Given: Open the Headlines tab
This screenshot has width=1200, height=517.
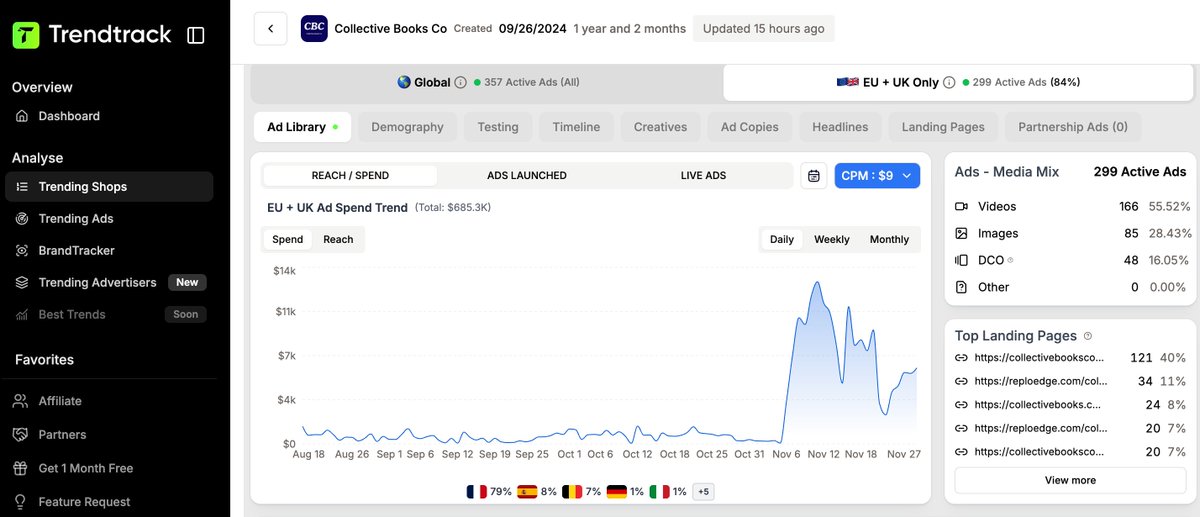Looking at the screenshot, I should [x=840, y=127].
